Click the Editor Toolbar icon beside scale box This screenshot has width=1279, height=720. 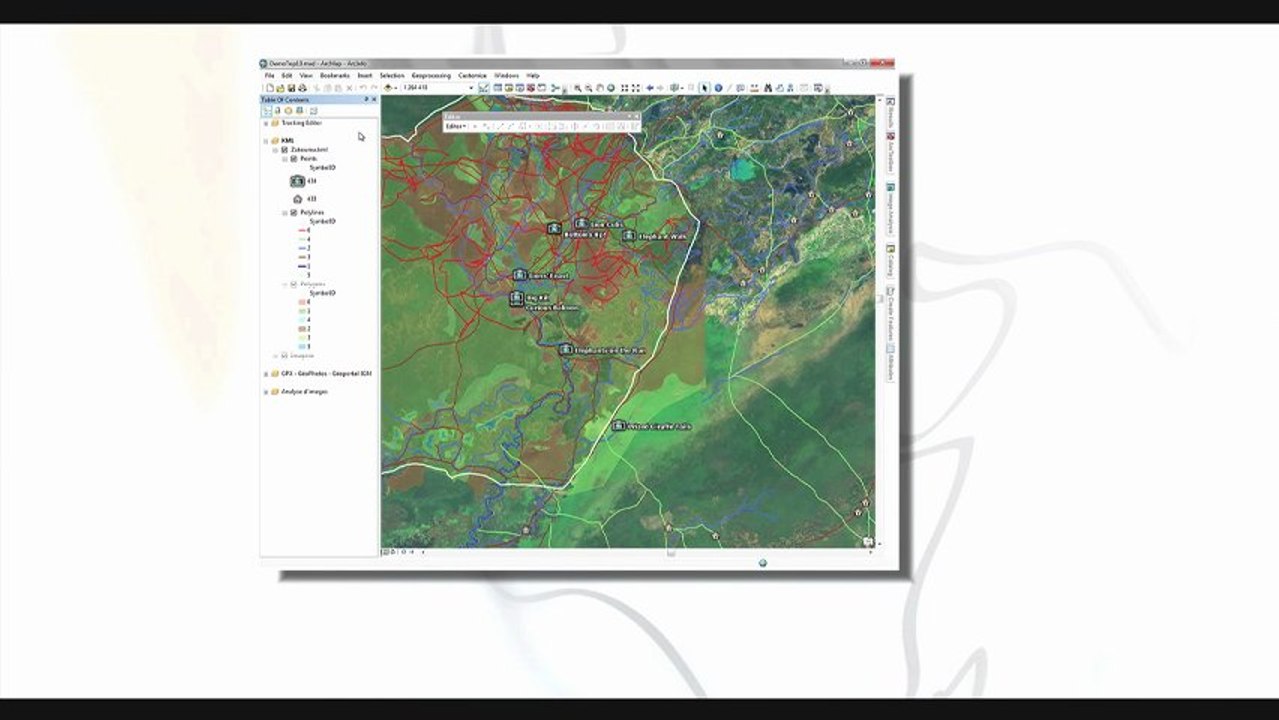click(x=484, y=88)
